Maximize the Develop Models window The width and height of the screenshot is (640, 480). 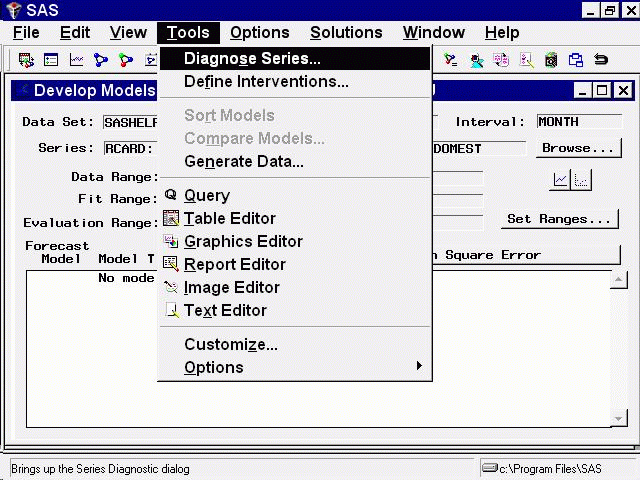point(602,90)
